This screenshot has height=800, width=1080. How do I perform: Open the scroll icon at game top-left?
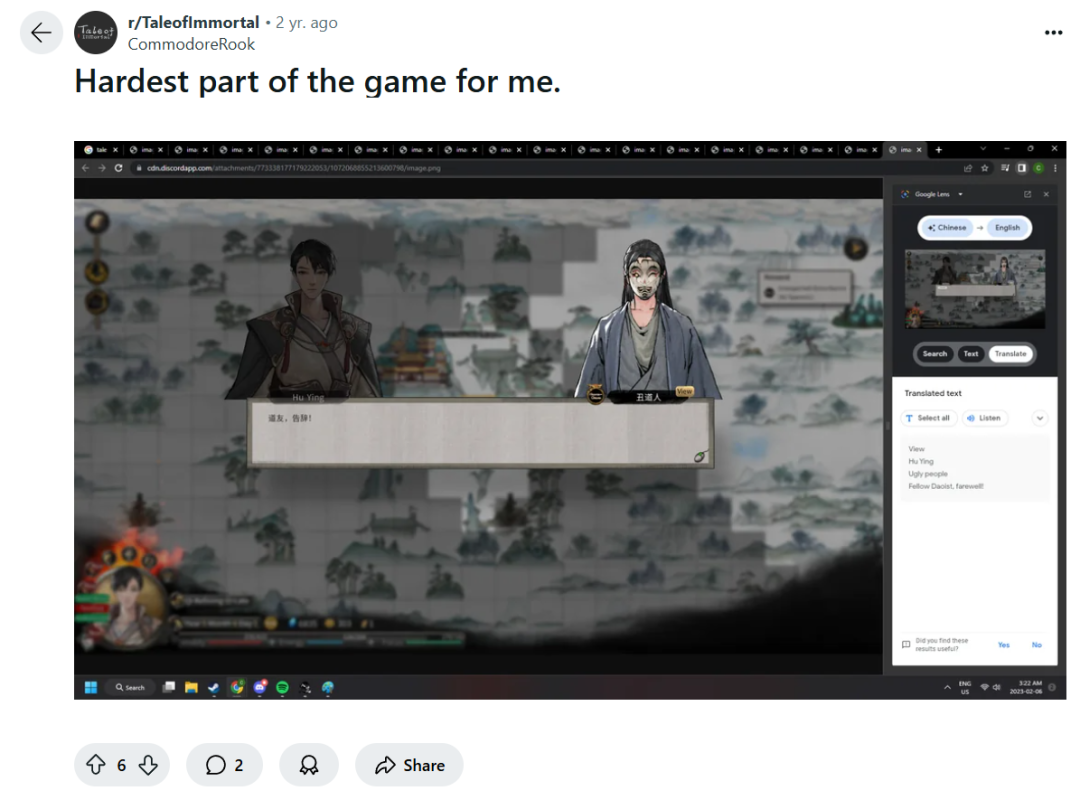point(97,222)
